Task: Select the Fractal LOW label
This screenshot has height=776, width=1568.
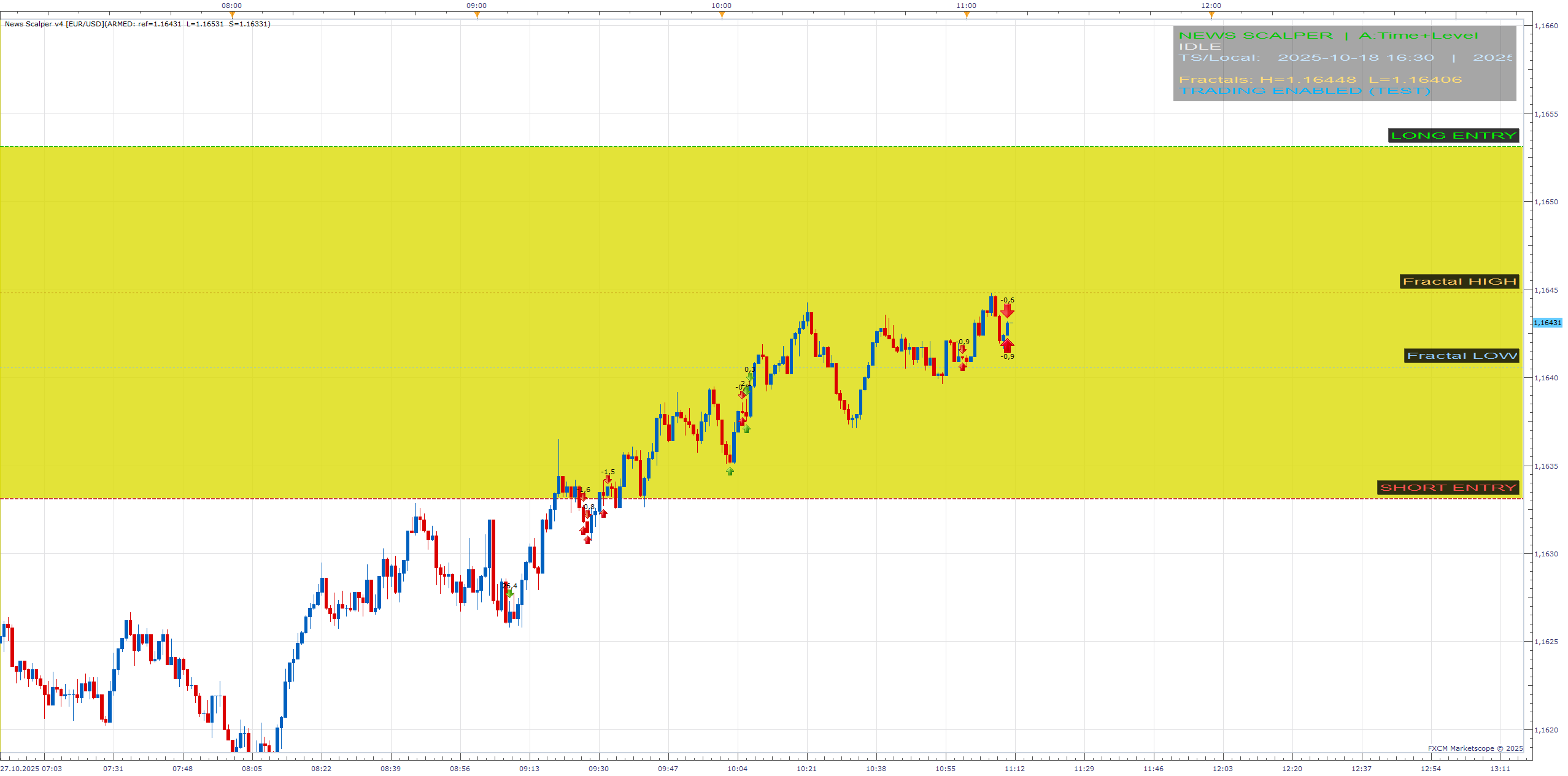Action: point(1462,356)
